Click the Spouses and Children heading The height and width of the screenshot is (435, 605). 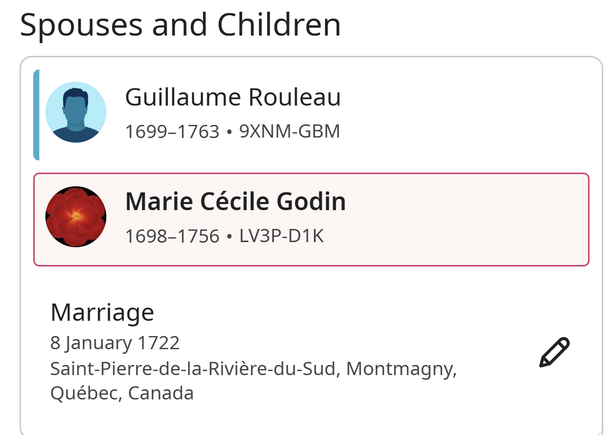(x=180, y=25)
